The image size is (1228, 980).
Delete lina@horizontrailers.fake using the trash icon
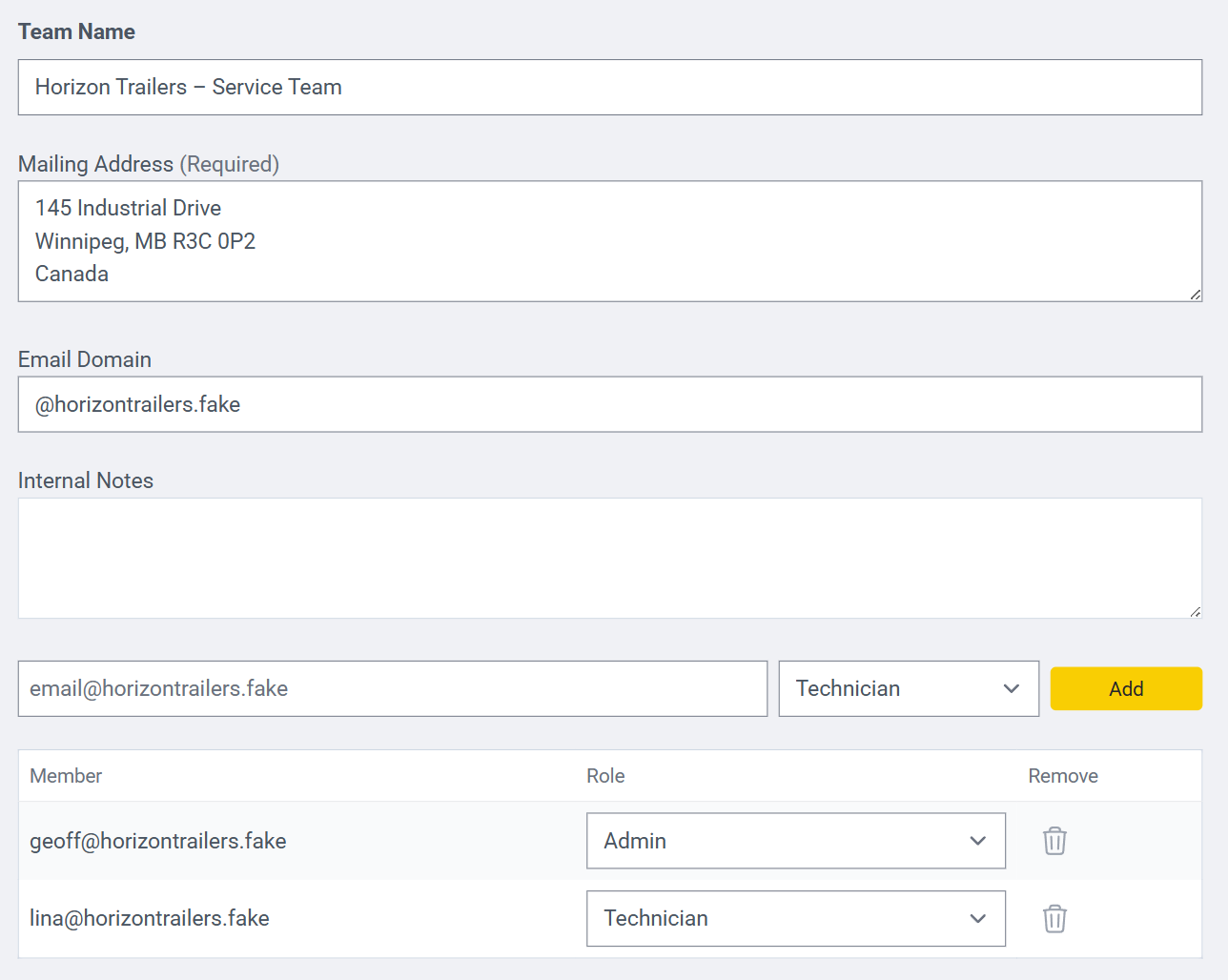tap(1054, 918)
